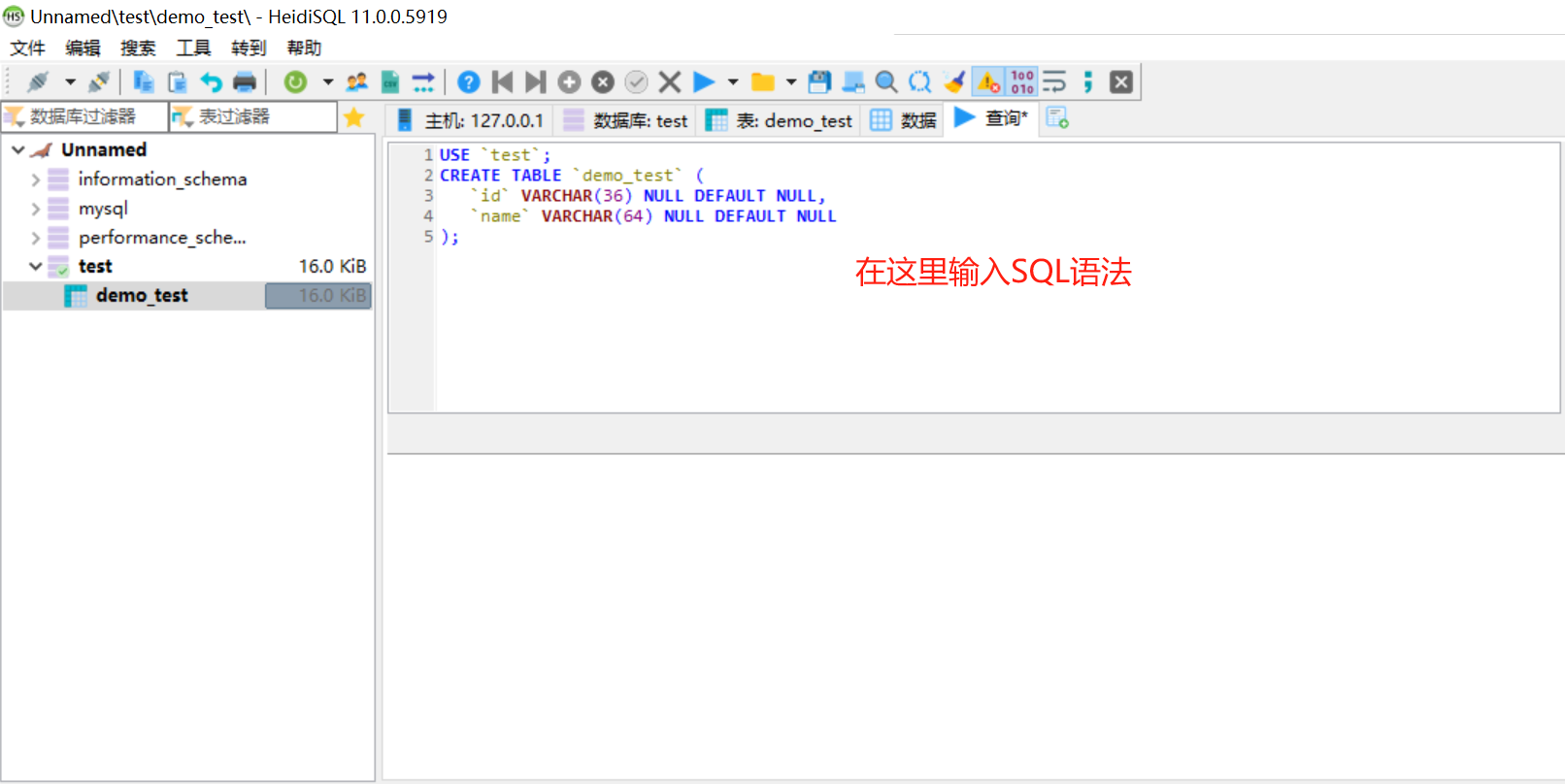The height and width of the screenshot is (784, 1565).
Task: Switch to the 表: demo_test tab
Action: (780, 120)
